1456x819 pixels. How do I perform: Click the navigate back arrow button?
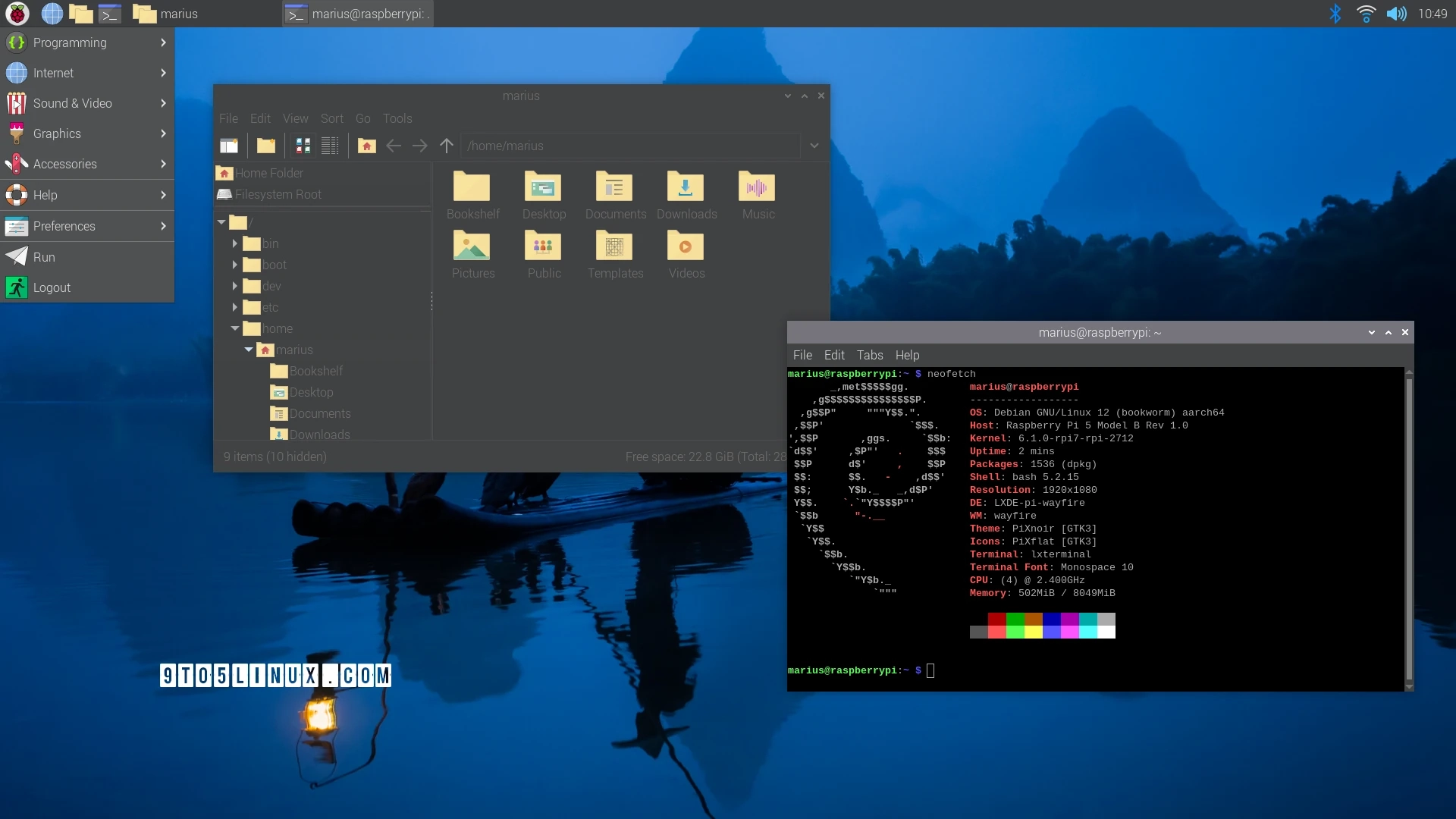(393, 146)
